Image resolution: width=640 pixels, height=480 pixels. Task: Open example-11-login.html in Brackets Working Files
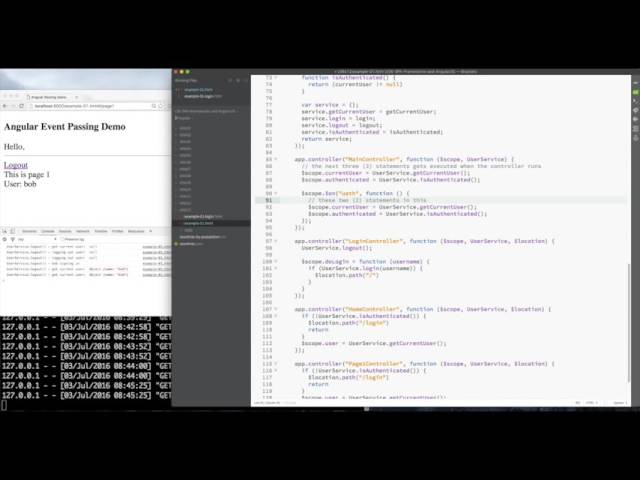(203, 97)
